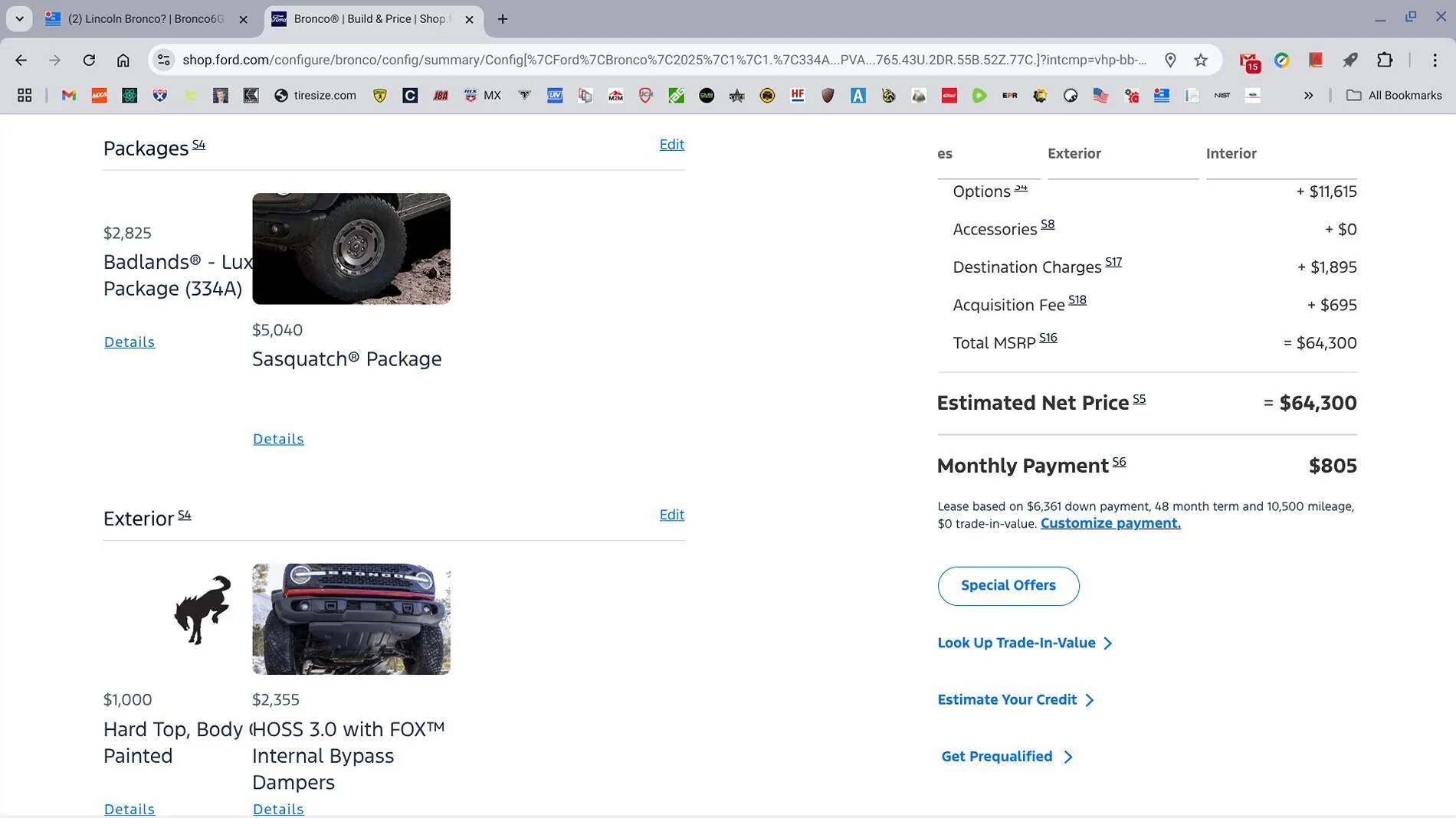Open the Chrome three-dot menu
This screenshot has width=1456, height=818.
pos(1435,60)
